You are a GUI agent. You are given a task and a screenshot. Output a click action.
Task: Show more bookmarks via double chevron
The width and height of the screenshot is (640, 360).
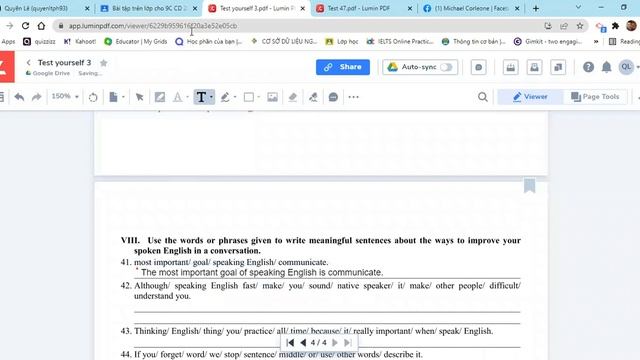tap(596, 41)
